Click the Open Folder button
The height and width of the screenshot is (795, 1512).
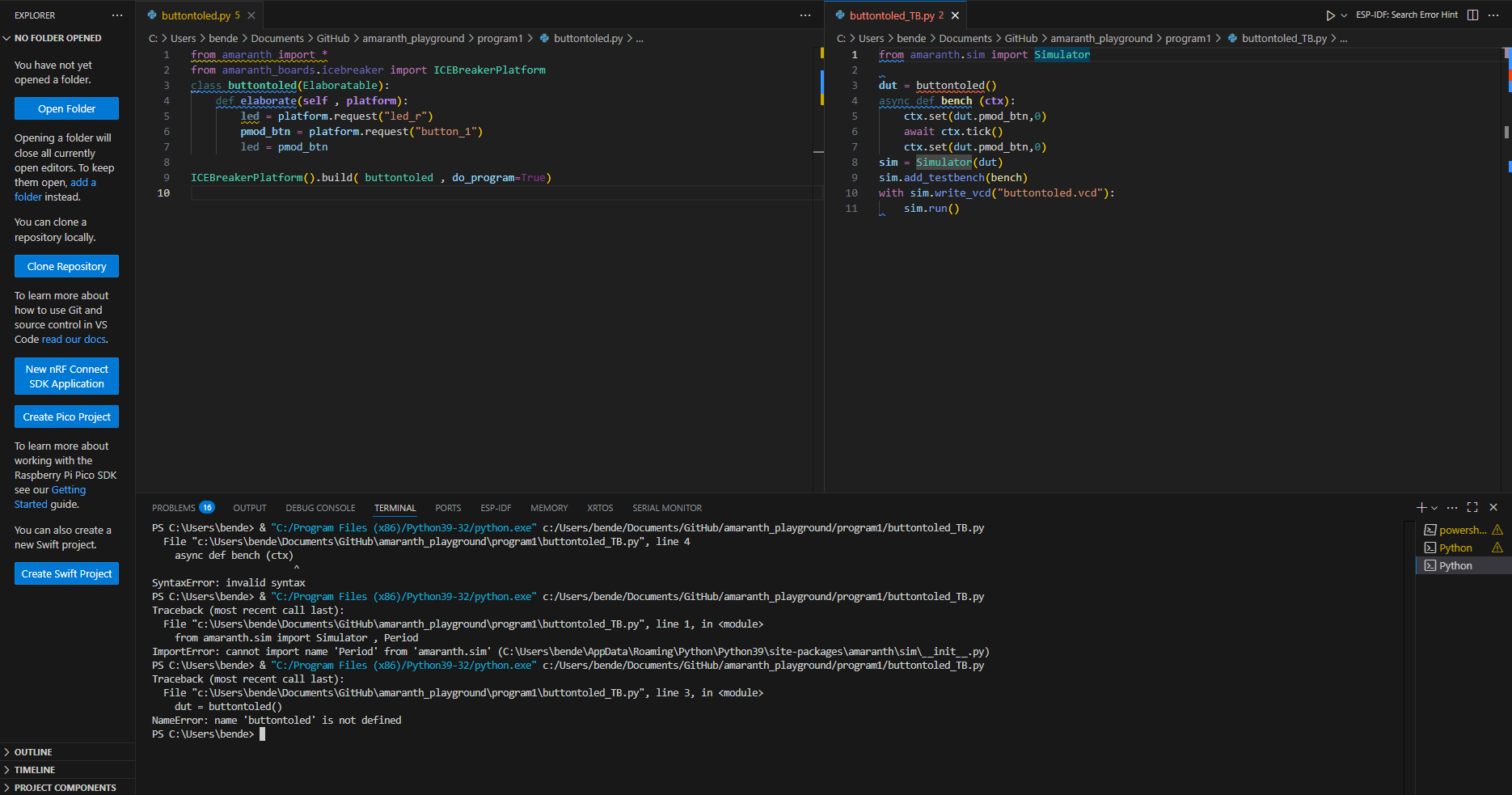pos(66,108)
